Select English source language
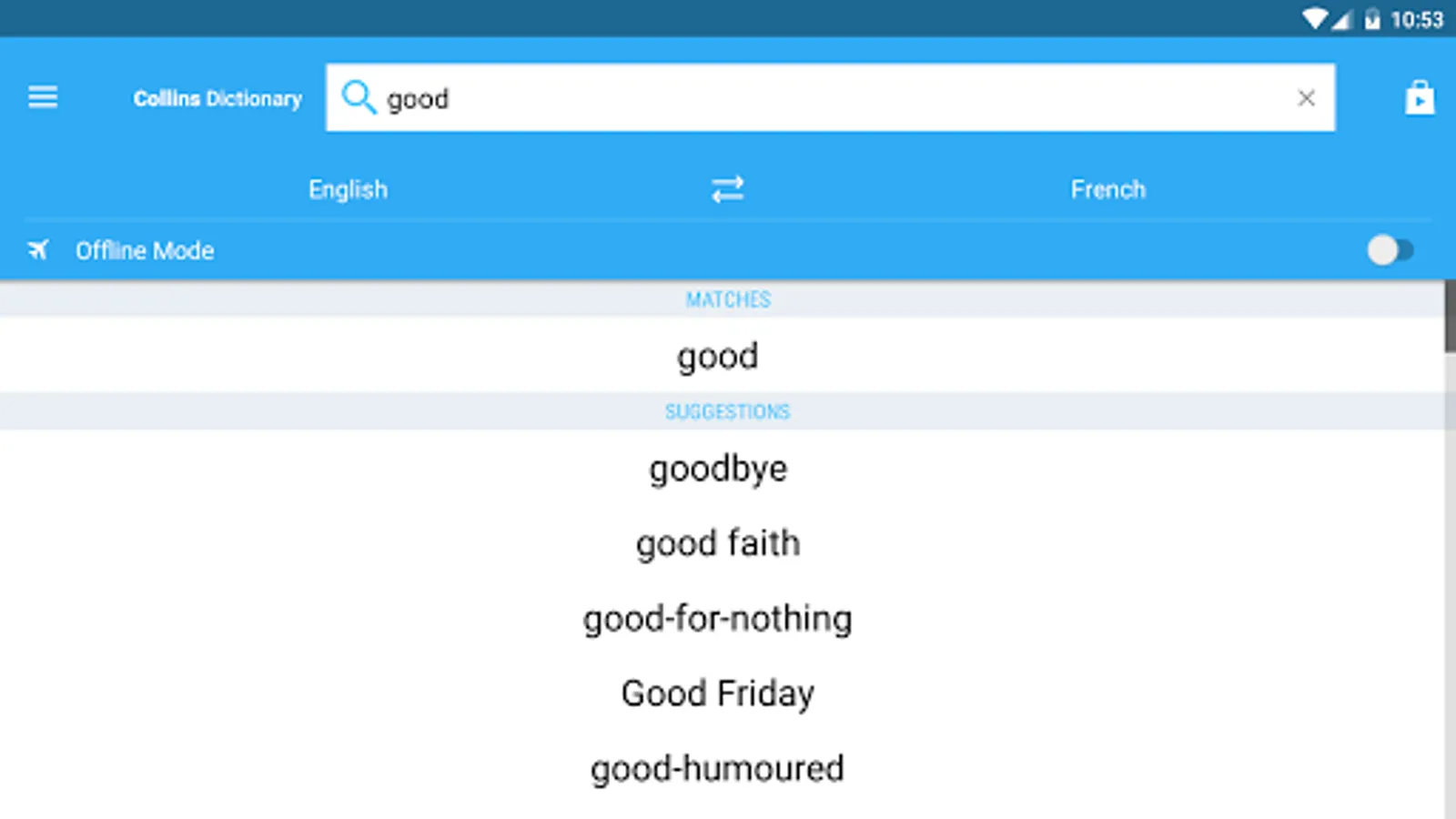This screenshot has height=819, width=1456. click(348, 189)
